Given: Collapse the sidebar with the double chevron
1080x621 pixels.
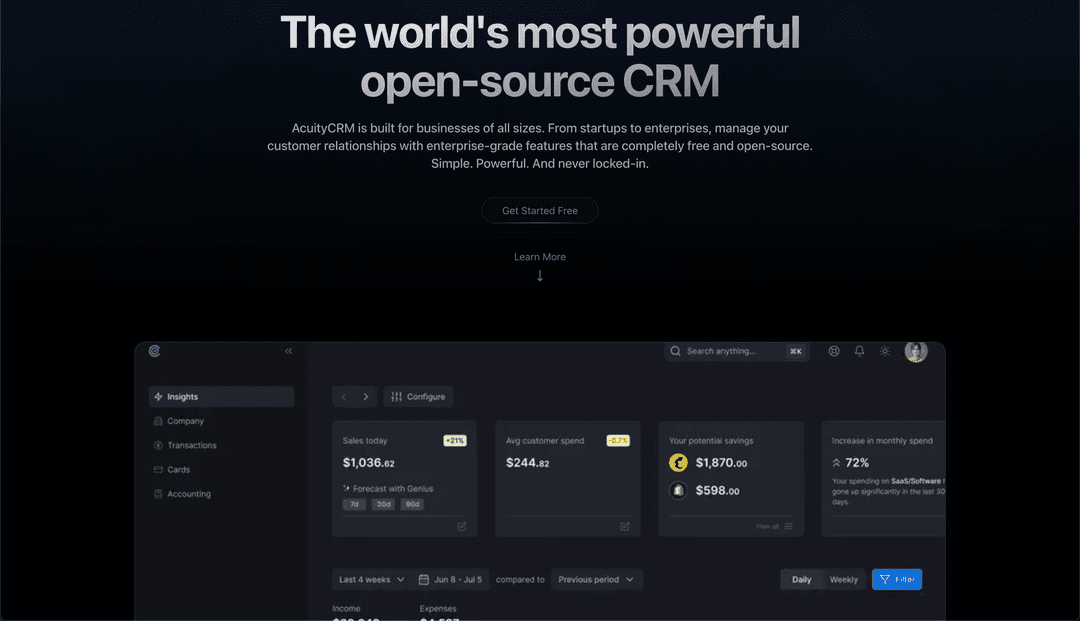Looking at the screenshot, I should click(x=289, y=351).
